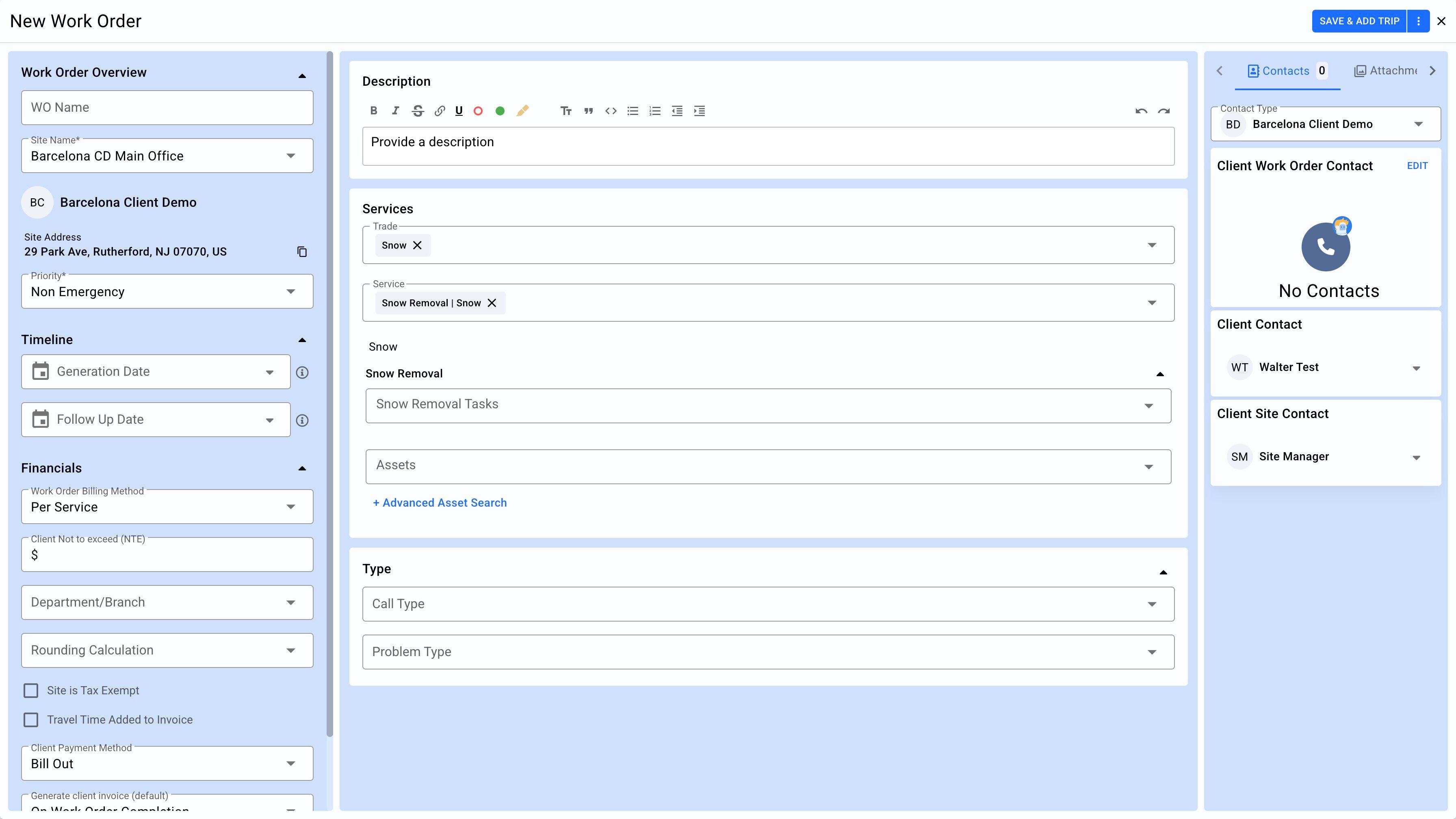Select the Contacts tab
The height and width of the screenshot is (819, 1456).
[1278, 71]
